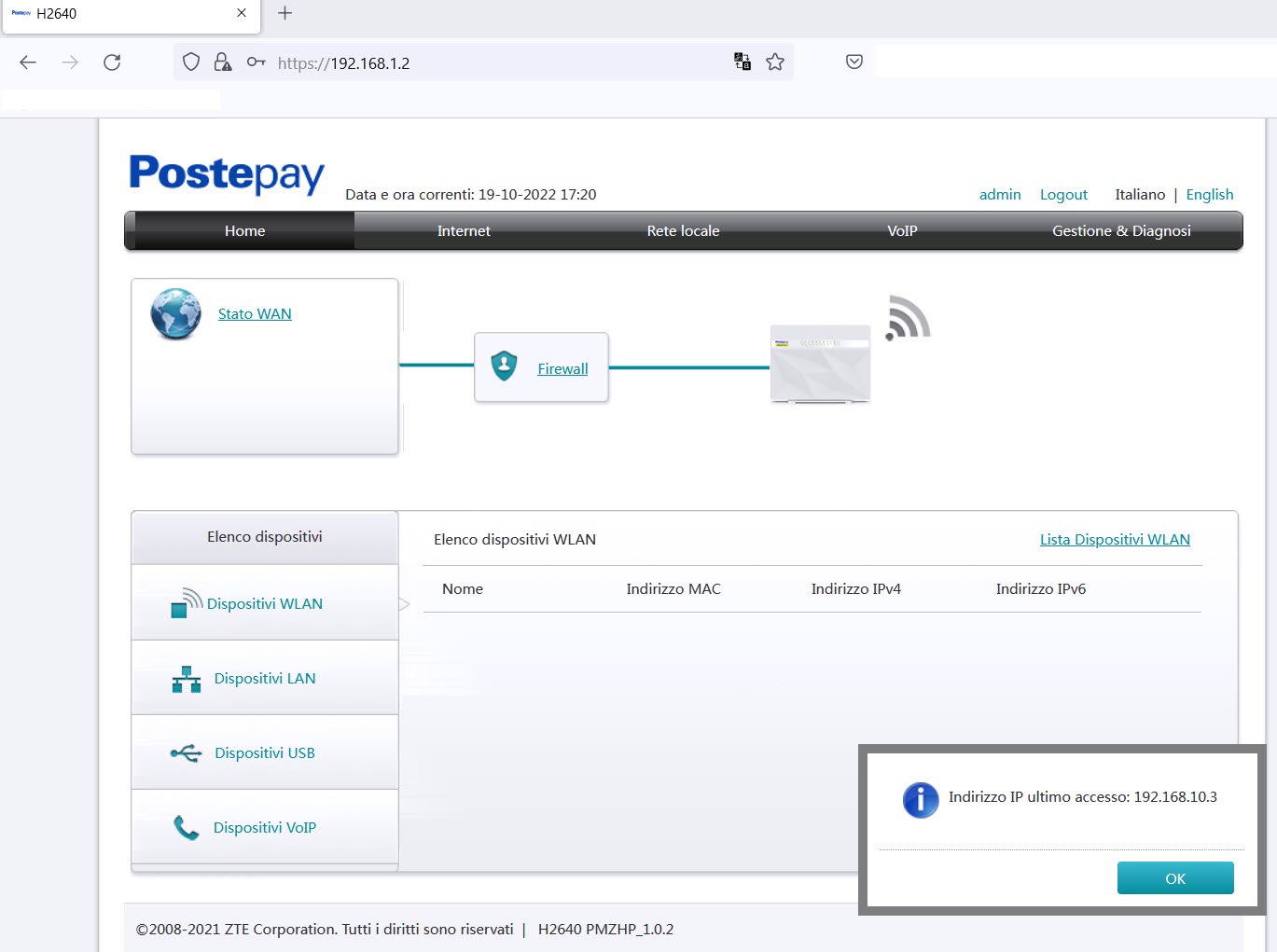Switch to the Internet tab

(464, 230)
